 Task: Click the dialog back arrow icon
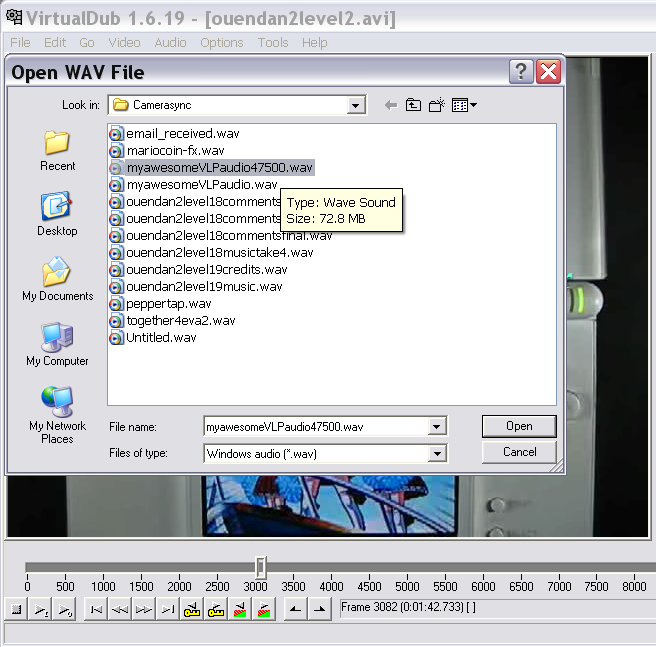point(391,105)
